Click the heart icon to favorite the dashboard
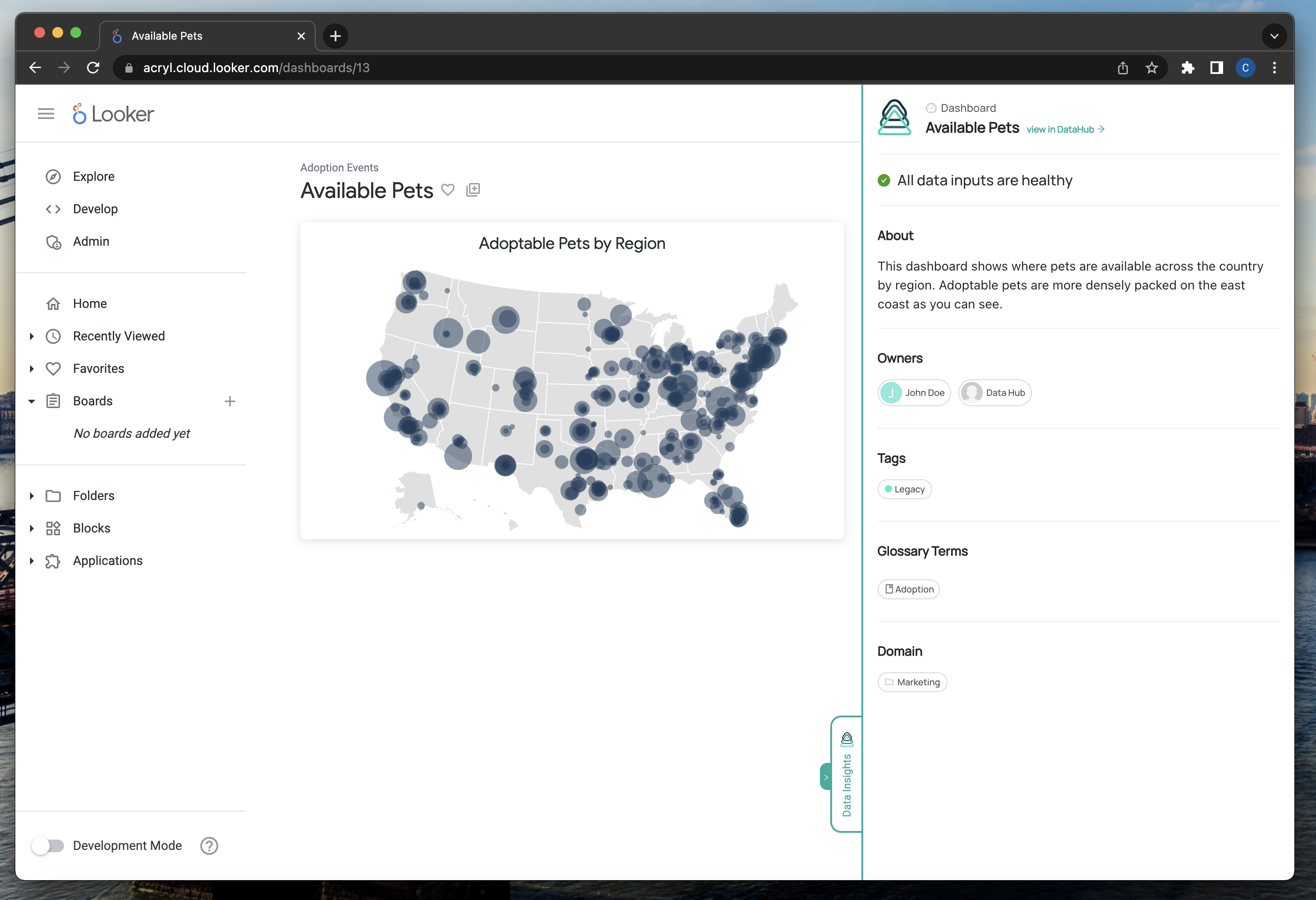1316x900 pixels. (x=447, y=190)
